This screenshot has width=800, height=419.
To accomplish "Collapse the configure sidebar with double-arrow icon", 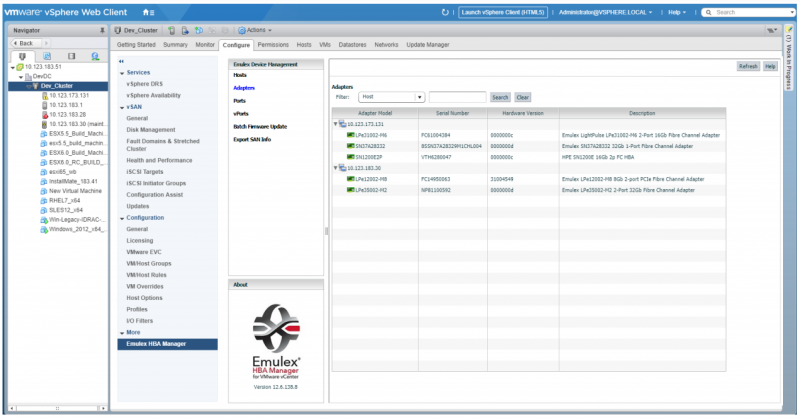I will click(x=121, y=61).
